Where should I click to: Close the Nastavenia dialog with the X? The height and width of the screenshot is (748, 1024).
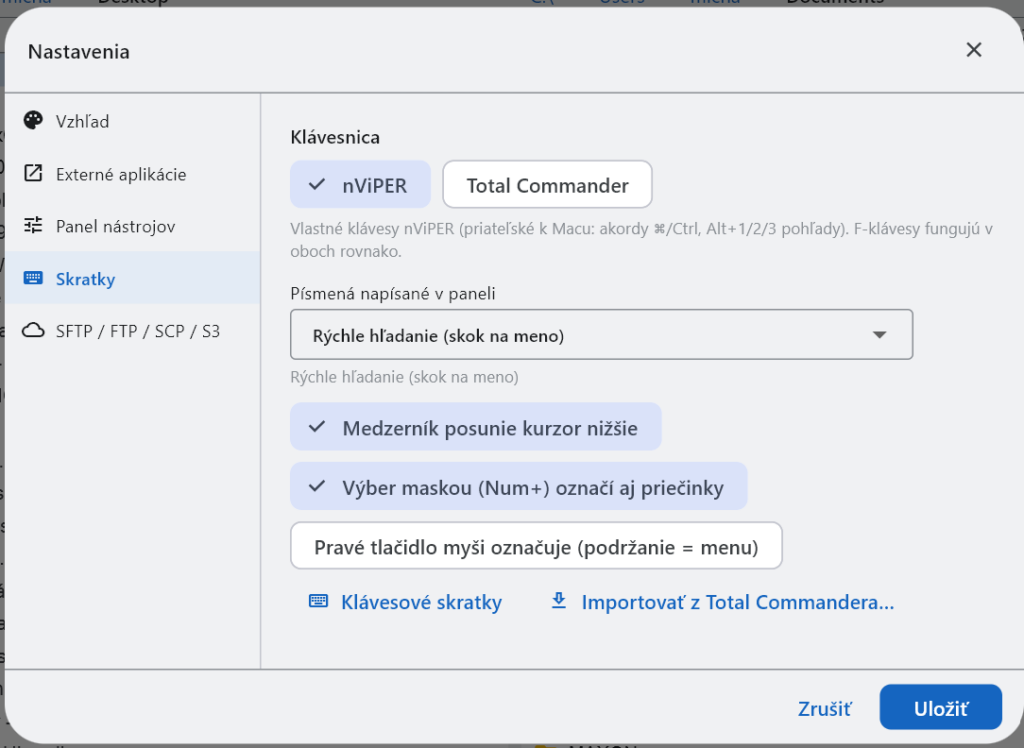[x=974, y=50]
